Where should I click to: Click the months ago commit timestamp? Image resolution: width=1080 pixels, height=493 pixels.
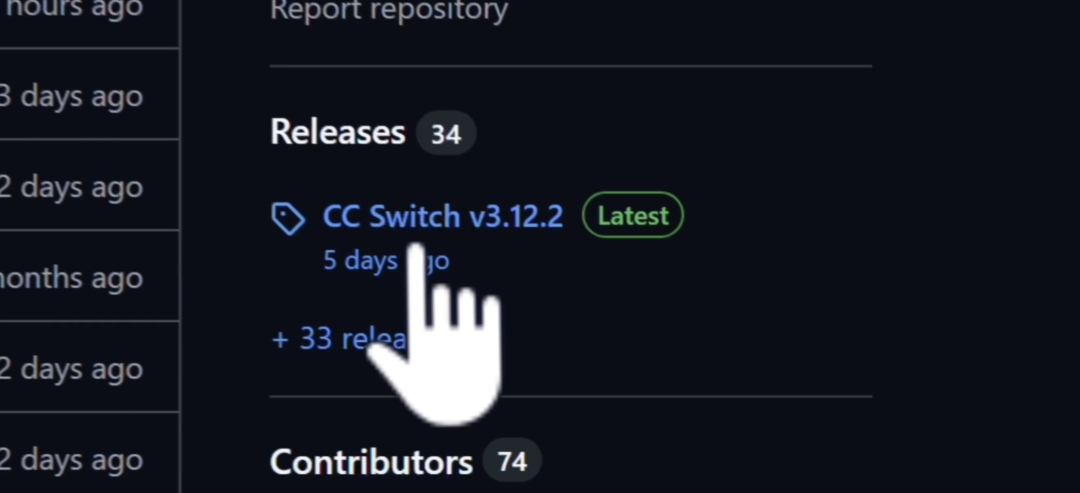(72, 277)
